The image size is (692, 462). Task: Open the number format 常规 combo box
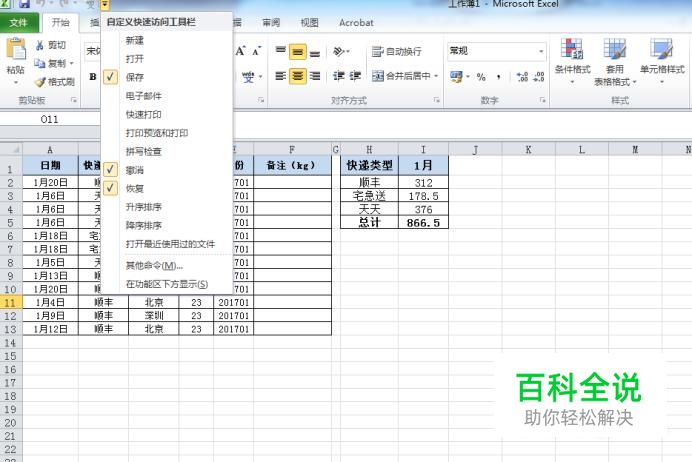click(497, 51)
